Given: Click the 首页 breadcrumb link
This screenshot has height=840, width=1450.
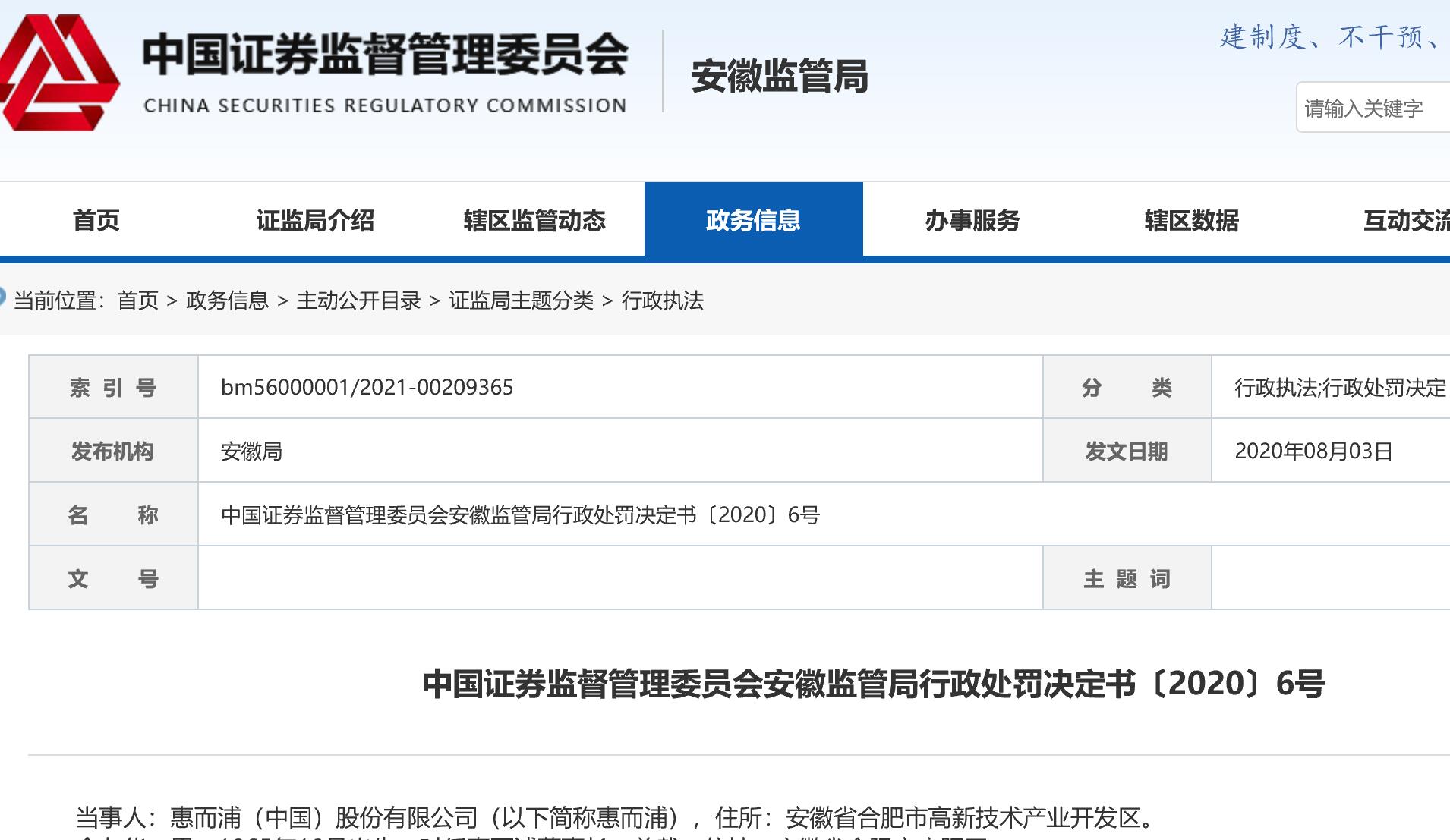Looking at the screenshot, I should click(138, 300).
